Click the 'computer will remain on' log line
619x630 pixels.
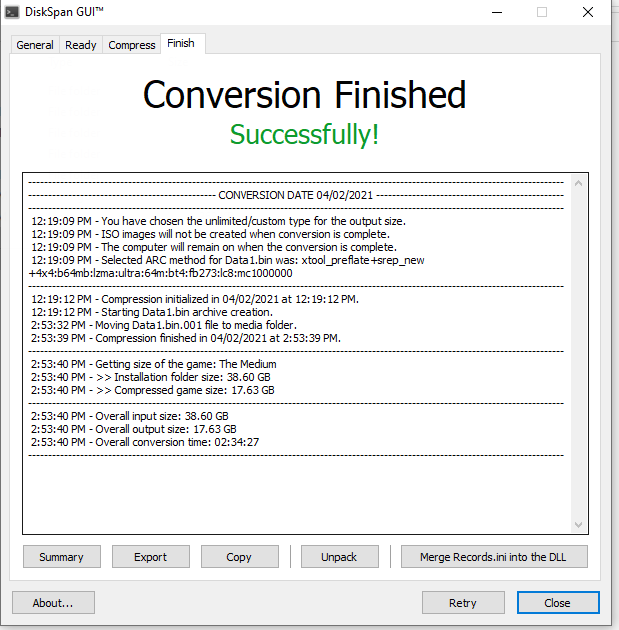pos(214,247)
